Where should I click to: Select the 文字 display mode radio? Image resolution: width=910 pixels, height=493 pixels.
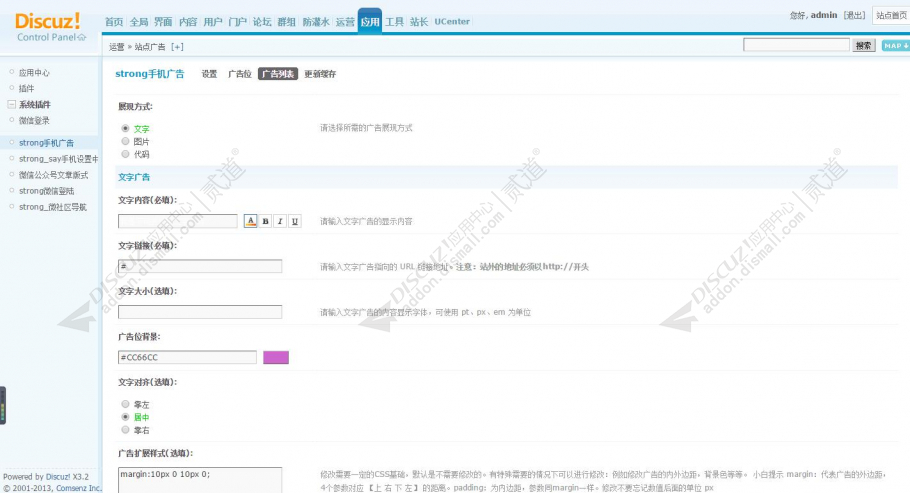click(125, 128)
